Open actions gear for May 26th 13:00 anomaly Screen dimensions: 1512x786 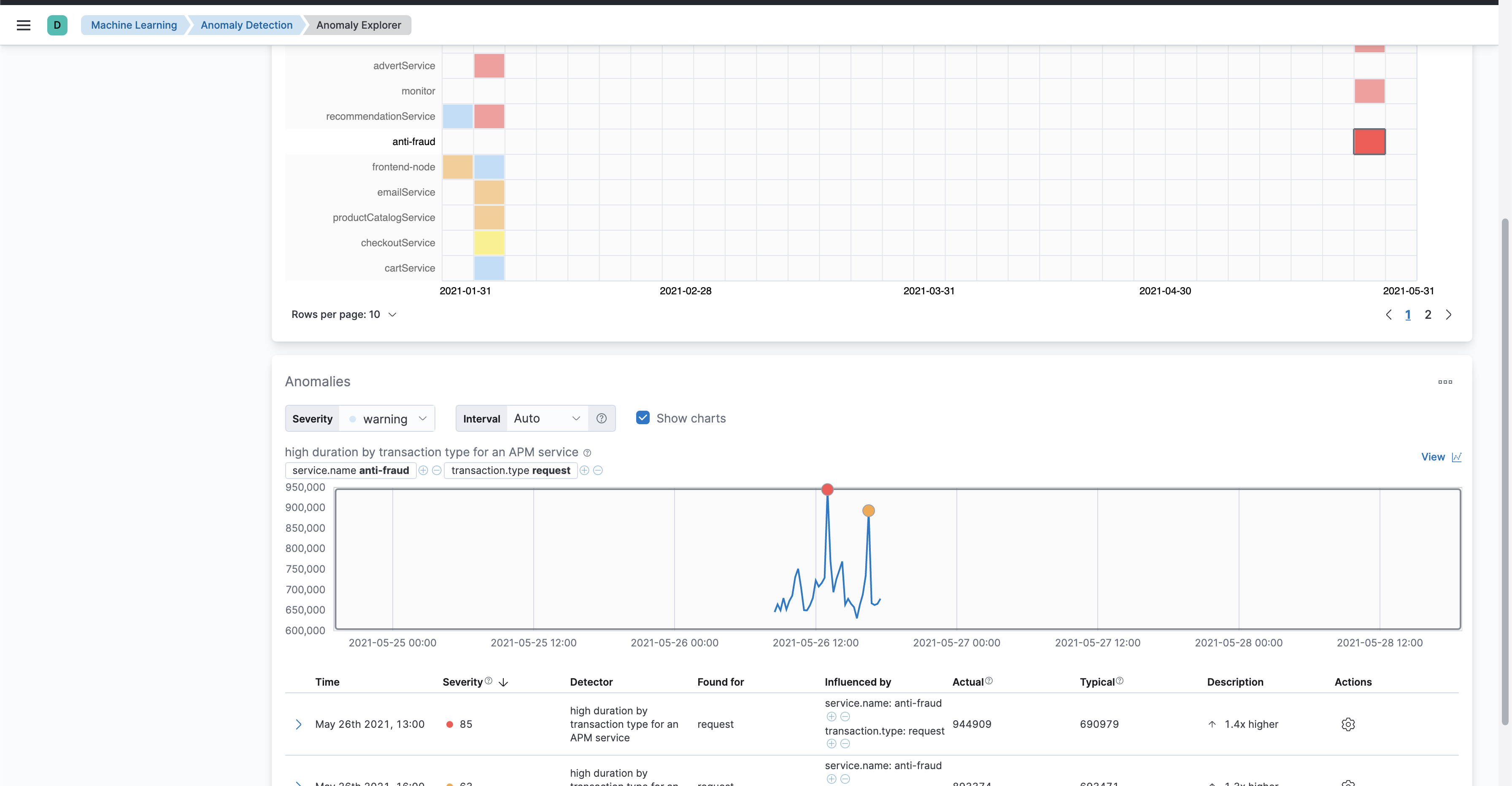coord(1347,724)
